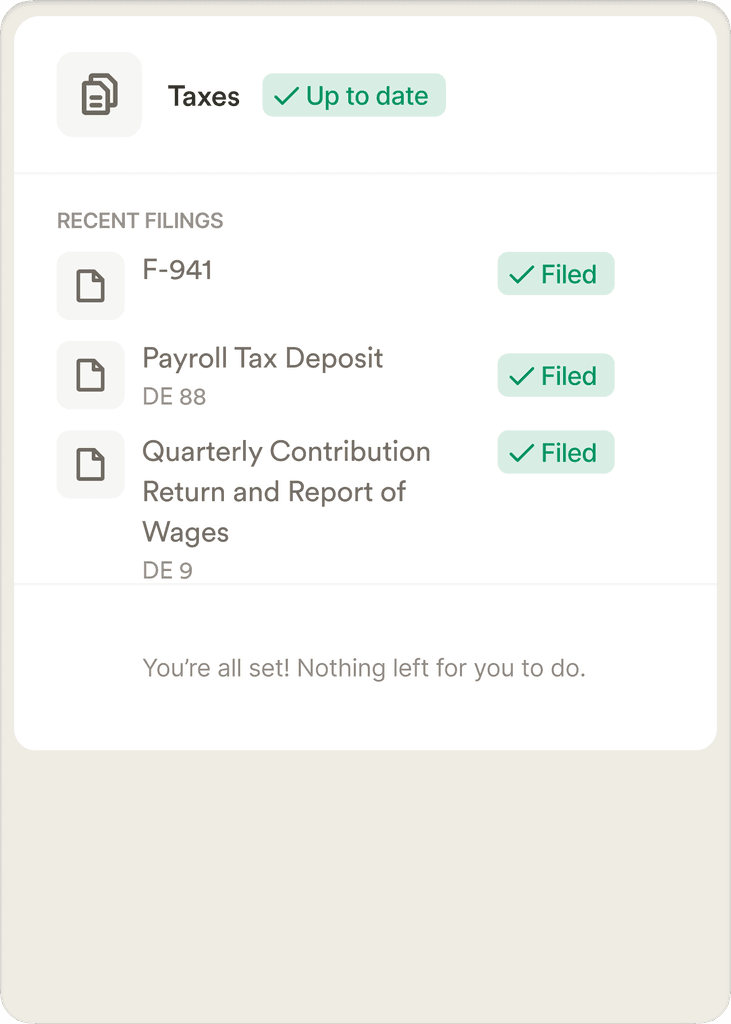The width and height of the screenshot is (731, 1024).
Task: Open the Payroll Tax Deposit document icon
Action: 91,375
